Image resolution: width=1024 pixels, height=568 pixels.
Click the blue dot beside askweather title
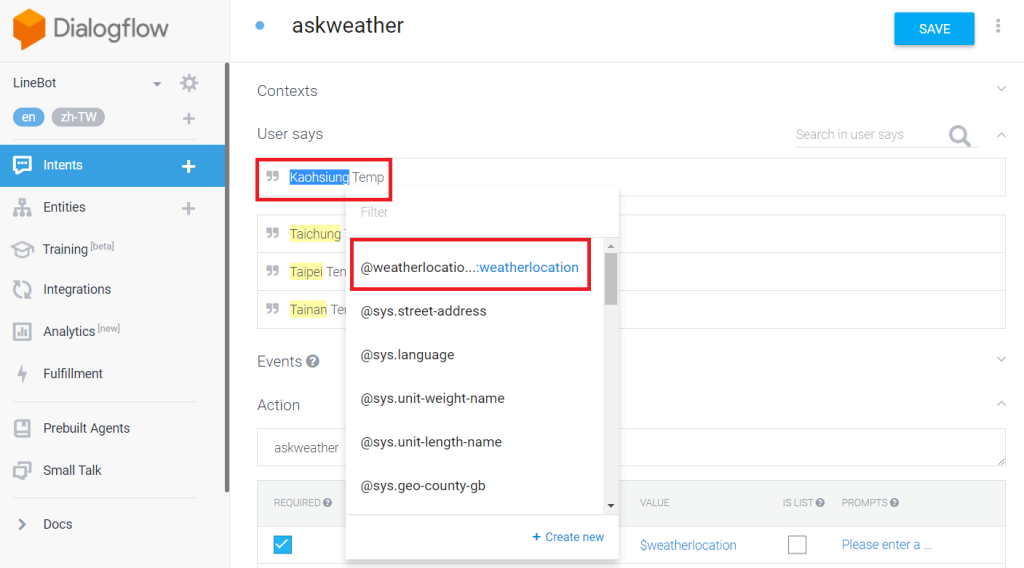click(260, 25)
